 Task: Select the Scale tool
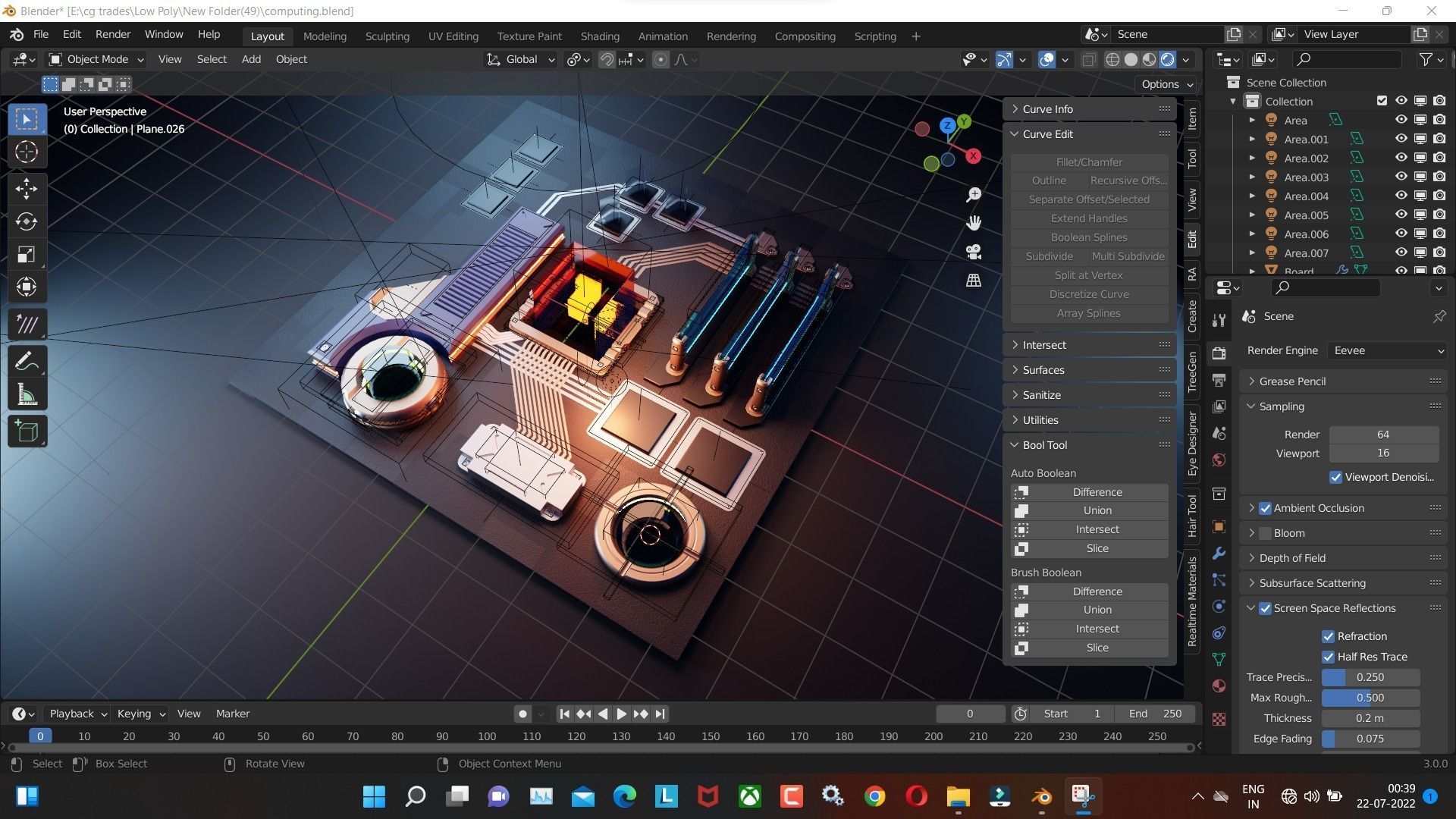click(27, 254)
